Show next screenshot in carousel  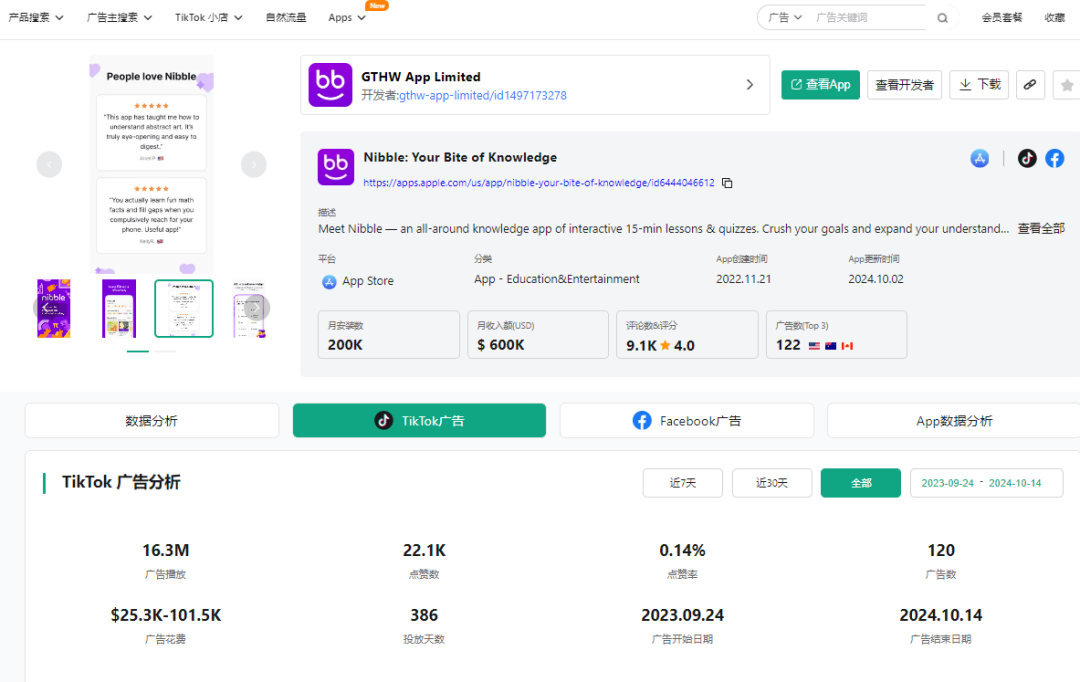(253, 164)
